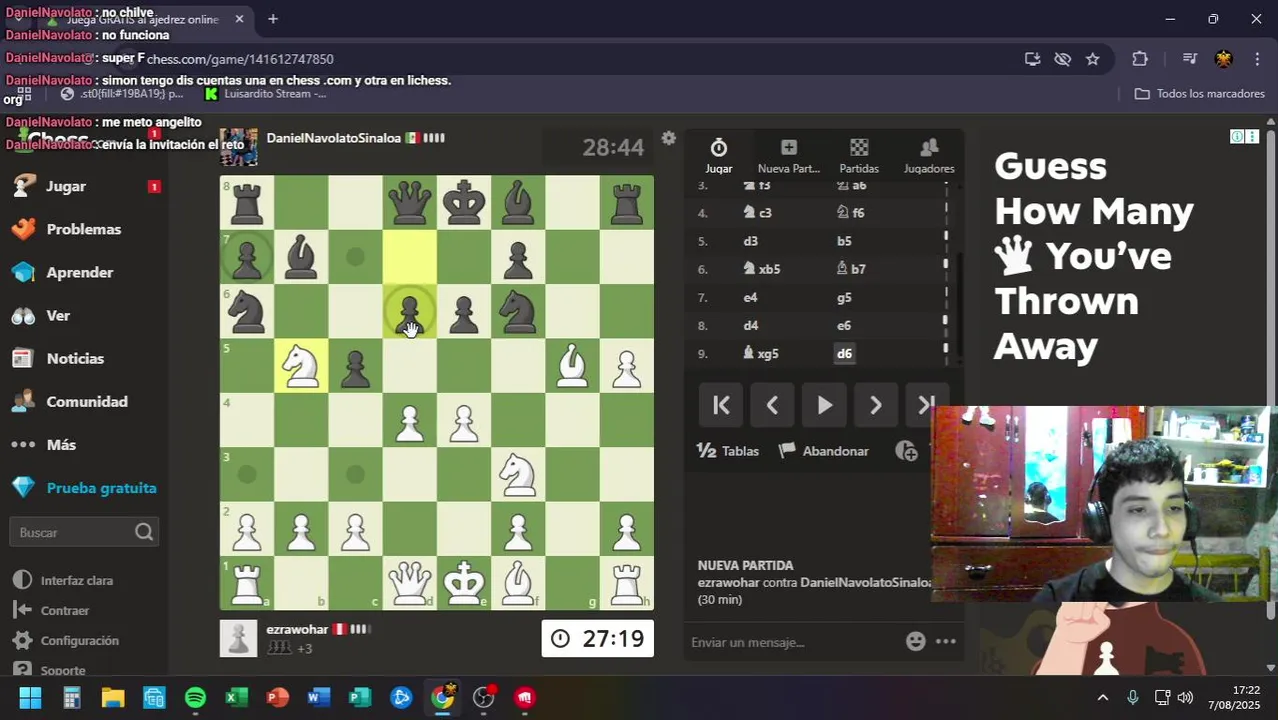Open OBS Studio from taskbar
1278x720 pixels.
484,697
